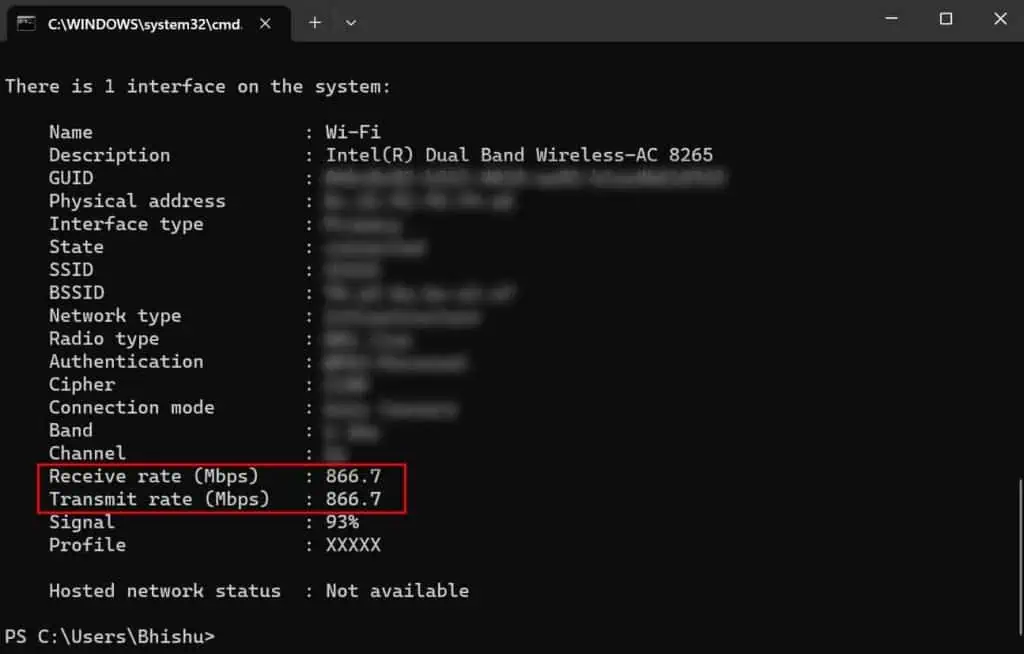
Task: Click the Channel row label
Action: tap(87, 453)
